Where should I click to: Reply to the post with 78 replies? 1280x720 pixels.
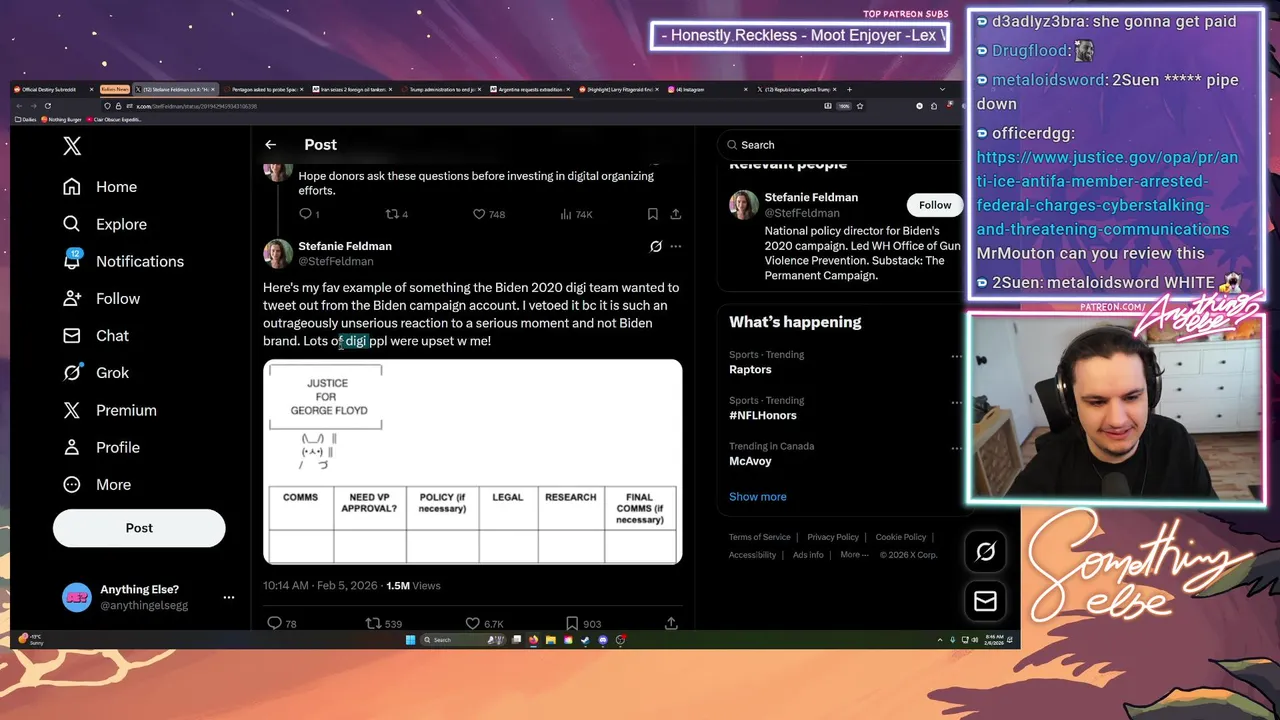[282, 623]
